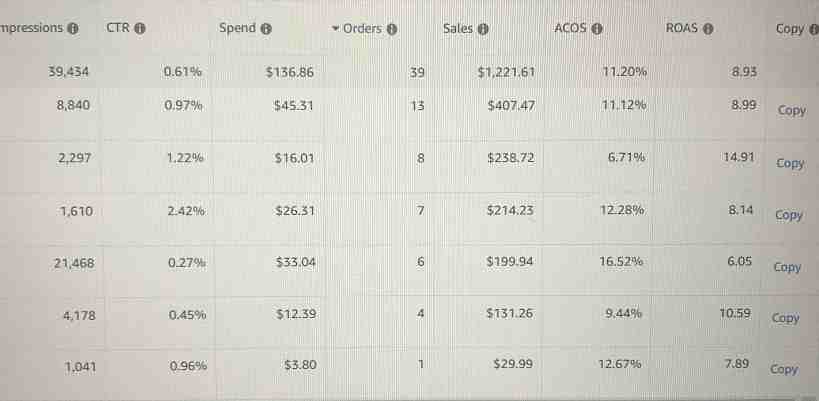819x401 pixels.
Task: Click Copy link in 10.59 ROAS row
Action: (786, 318)
